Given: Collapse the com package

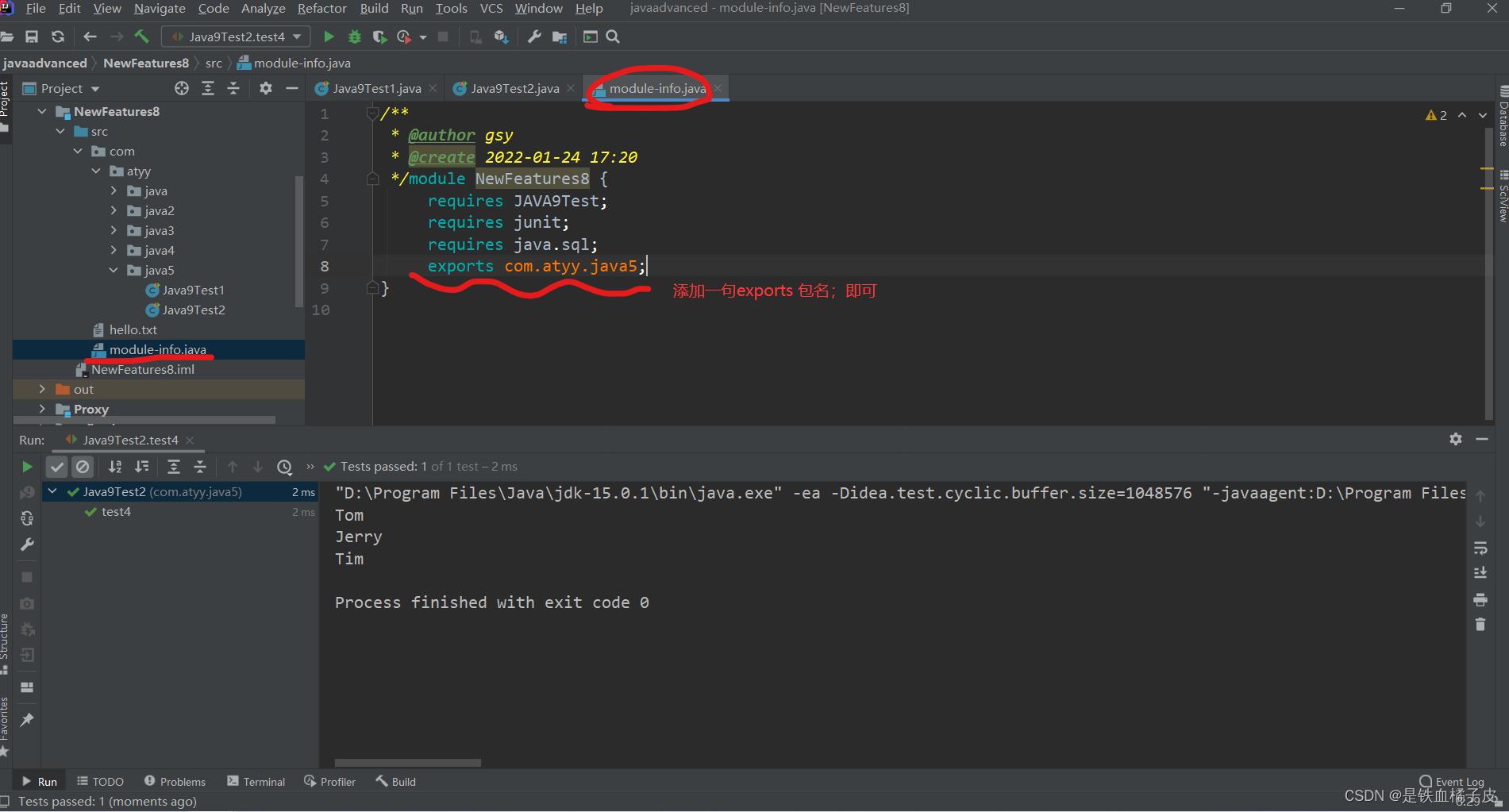Looking at the screenshot, I should tap(78, 151).
